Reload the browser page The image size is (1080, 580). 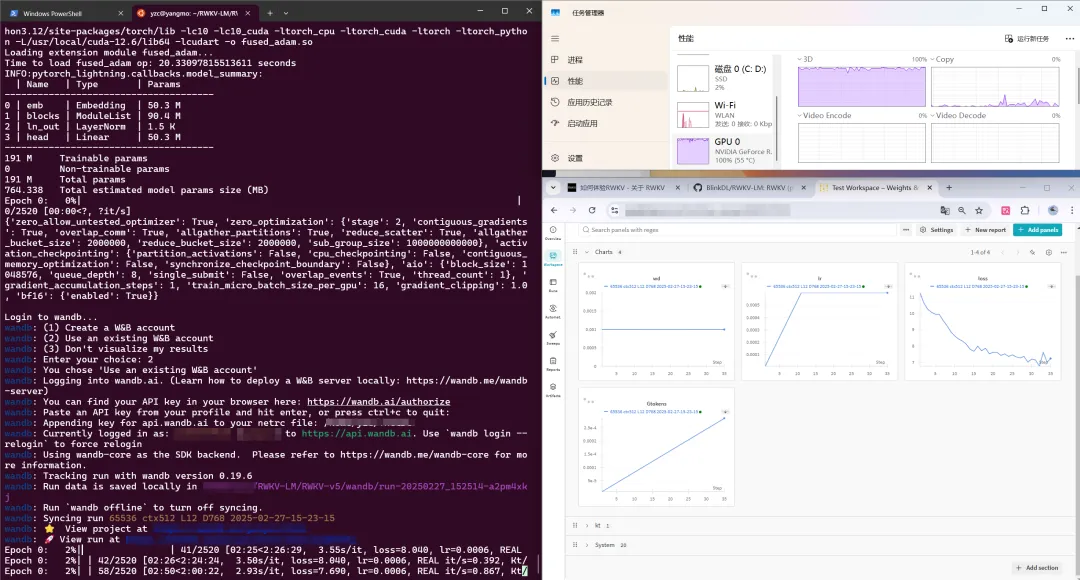click(x=592, y=210)
